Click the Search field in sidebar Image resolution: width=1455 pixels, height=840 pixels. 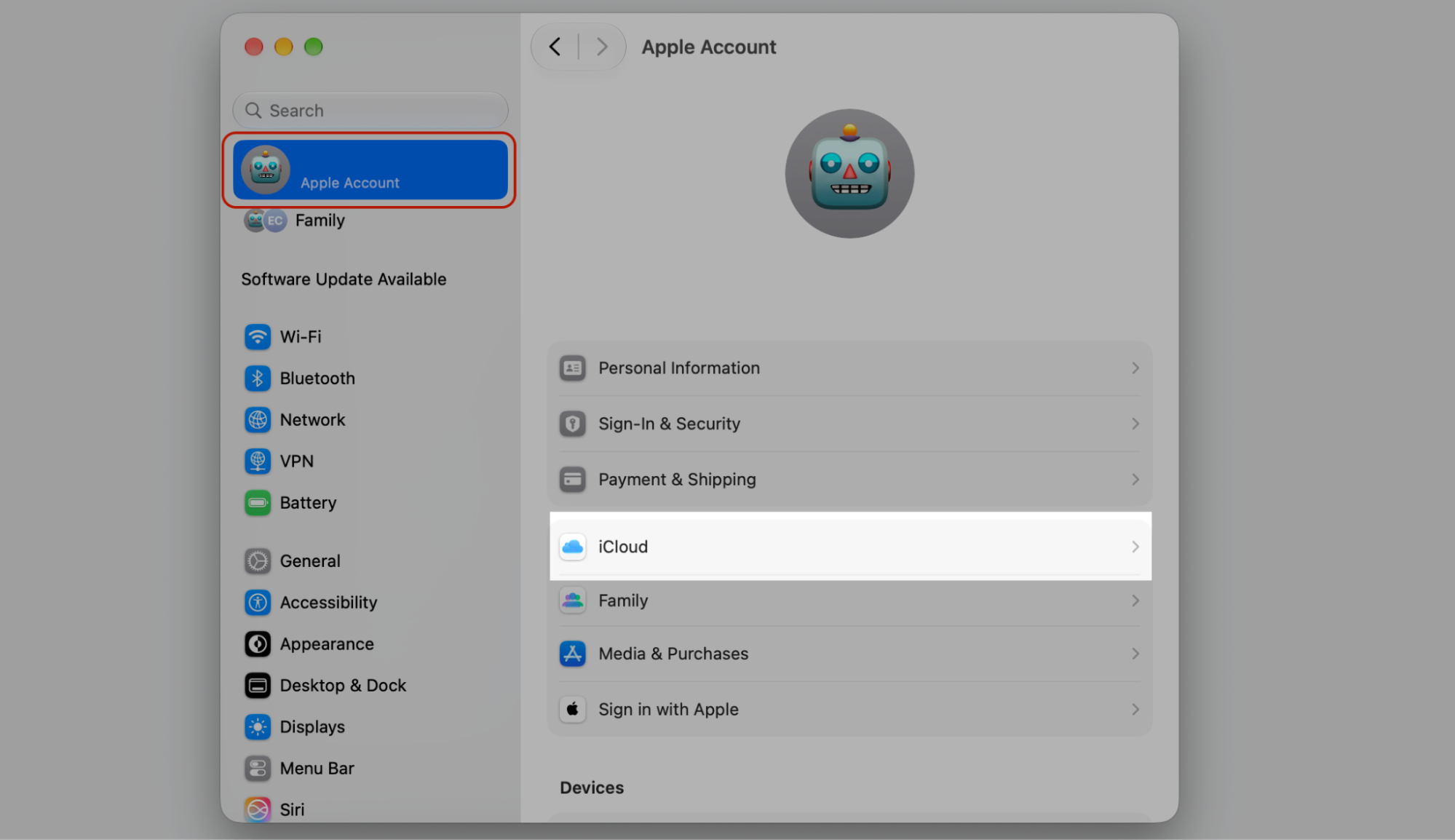(370, 111)
